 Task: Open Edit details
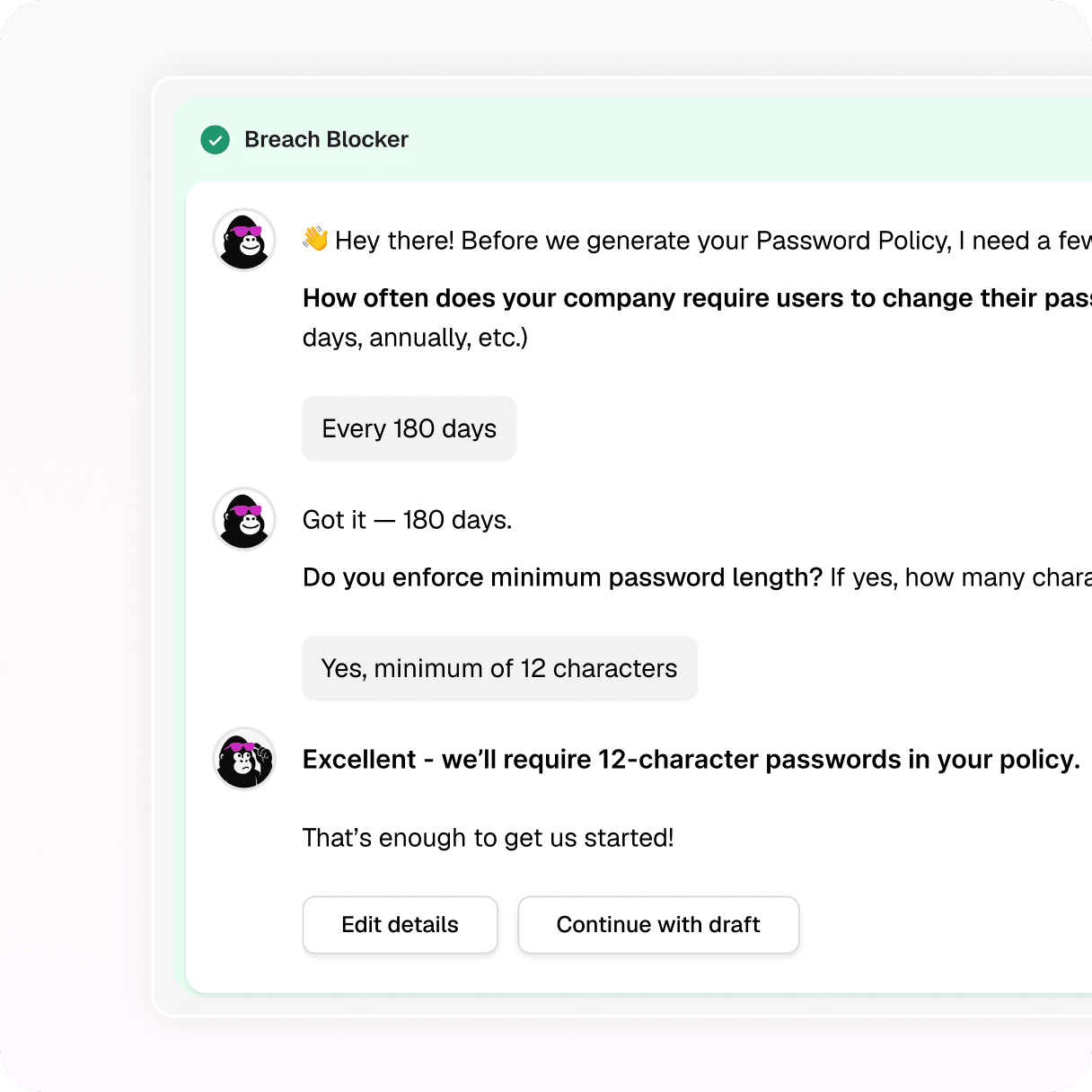pyautogui.click(x=400, y=925)
